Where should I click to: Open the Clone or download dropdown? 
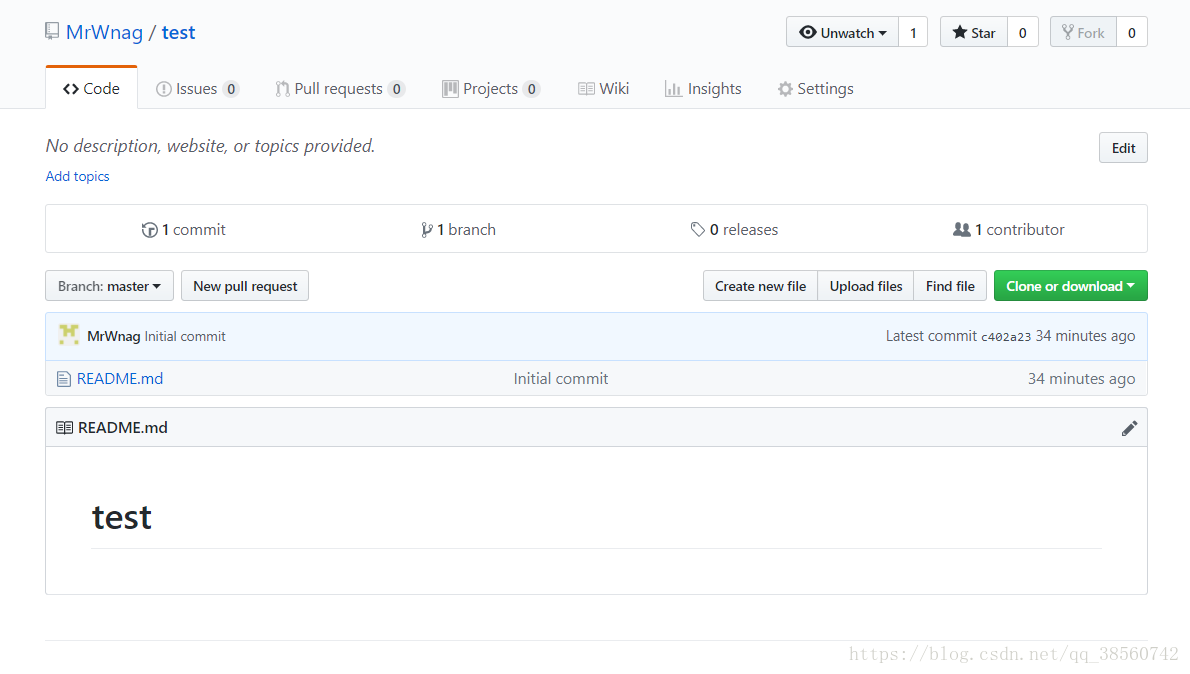tap(1070, 286)
